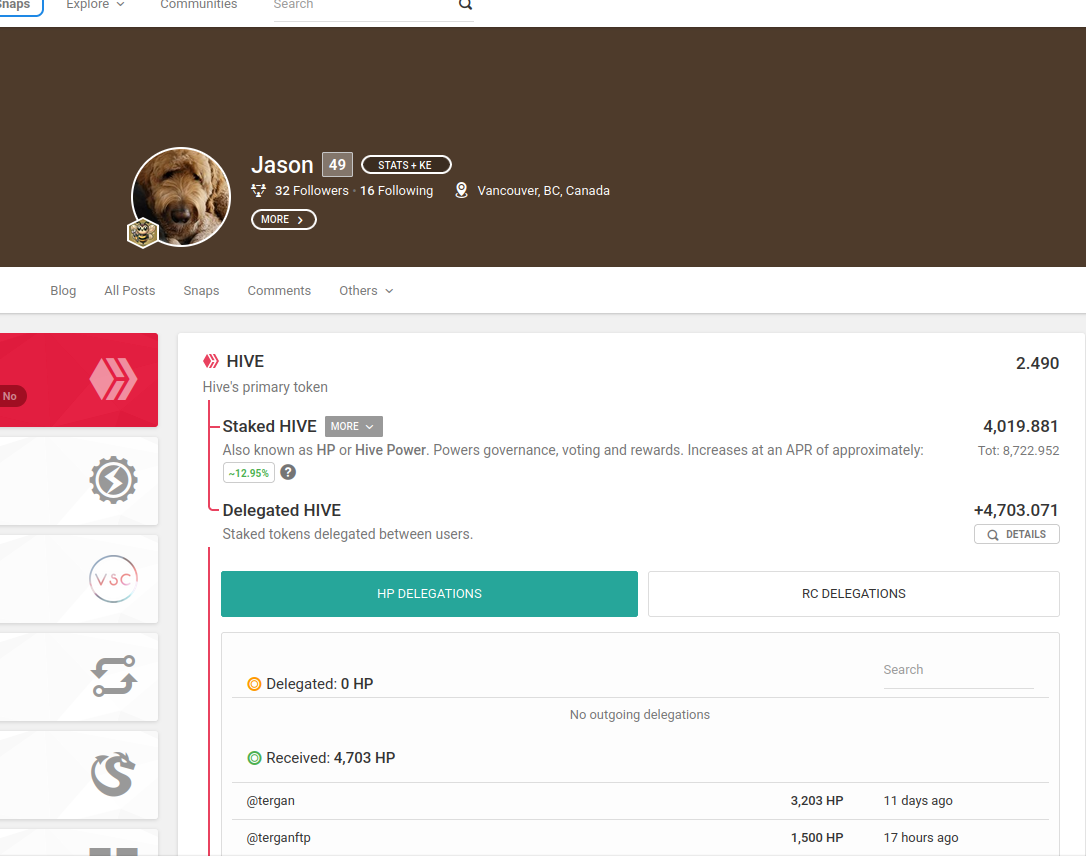
Task: Click the 'Received: 4,703 HP' label
Action: pyautogui.click(x=330, y=758)
